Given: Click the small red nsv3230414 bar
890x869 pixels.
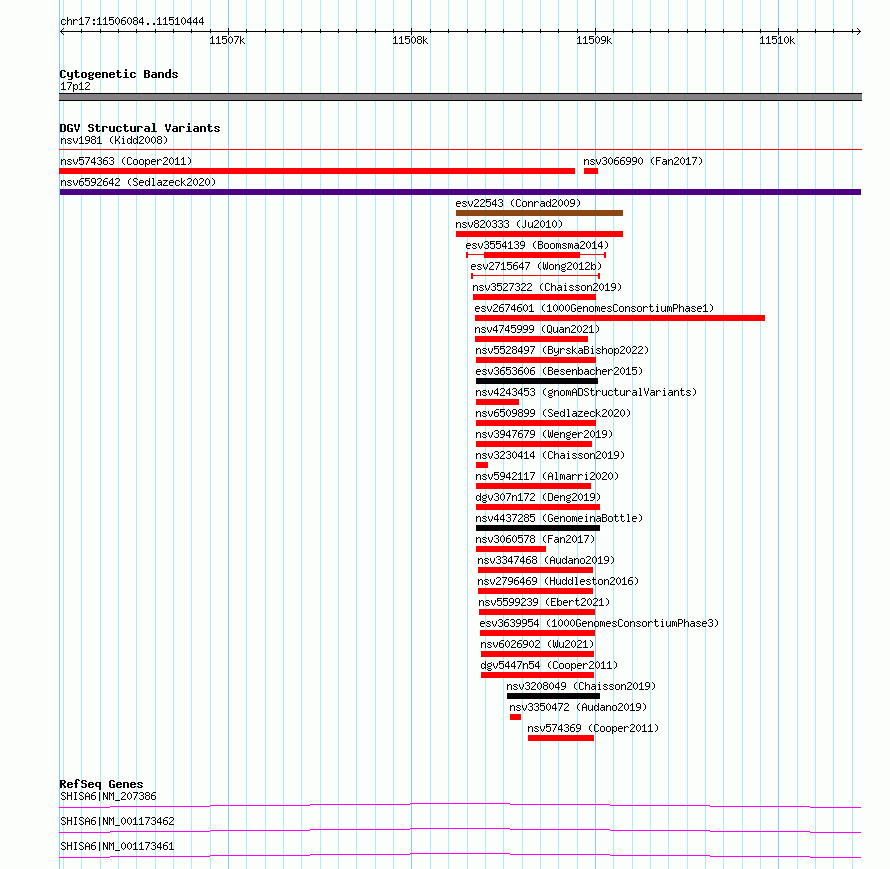Looking at the screenshot, I should (482, 465).
